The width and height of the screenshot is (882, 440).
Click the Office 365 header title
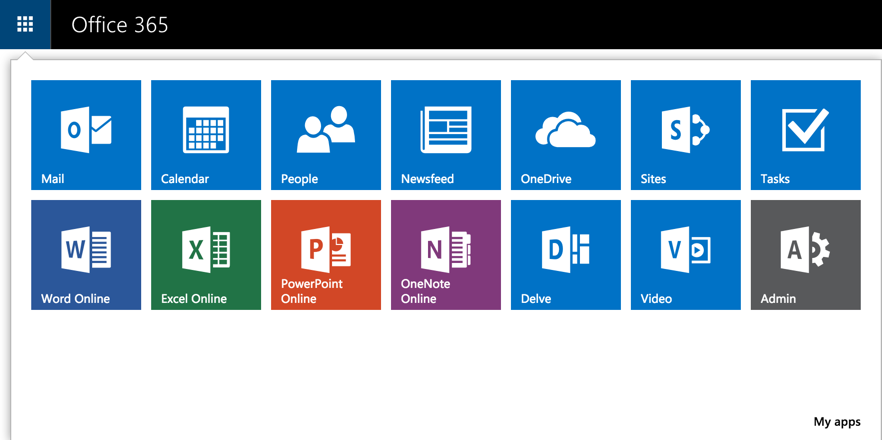point(120,25)
